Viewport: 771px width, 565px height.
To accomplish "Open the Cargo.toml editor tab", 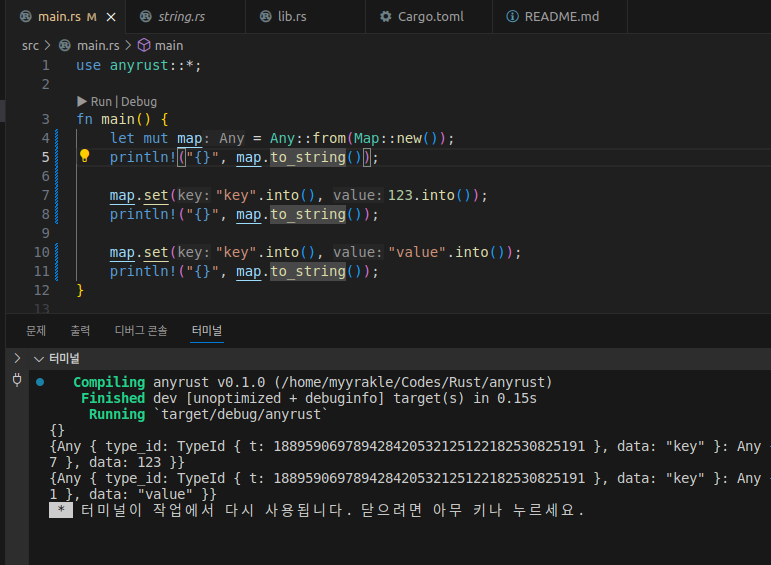I will [x=428, y=17].
